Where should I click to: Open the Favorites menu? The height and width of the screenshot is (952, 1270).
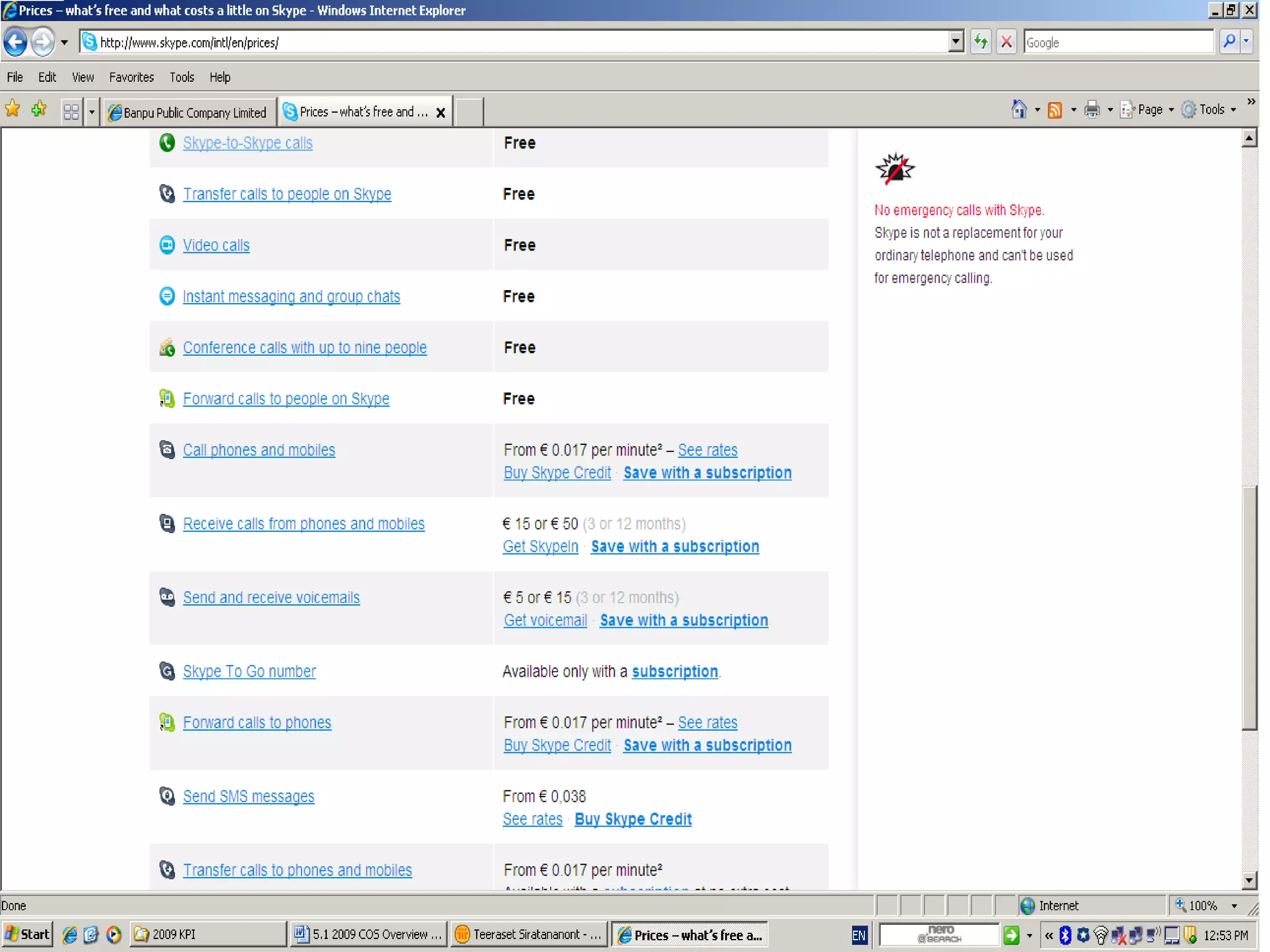(131, 77)
